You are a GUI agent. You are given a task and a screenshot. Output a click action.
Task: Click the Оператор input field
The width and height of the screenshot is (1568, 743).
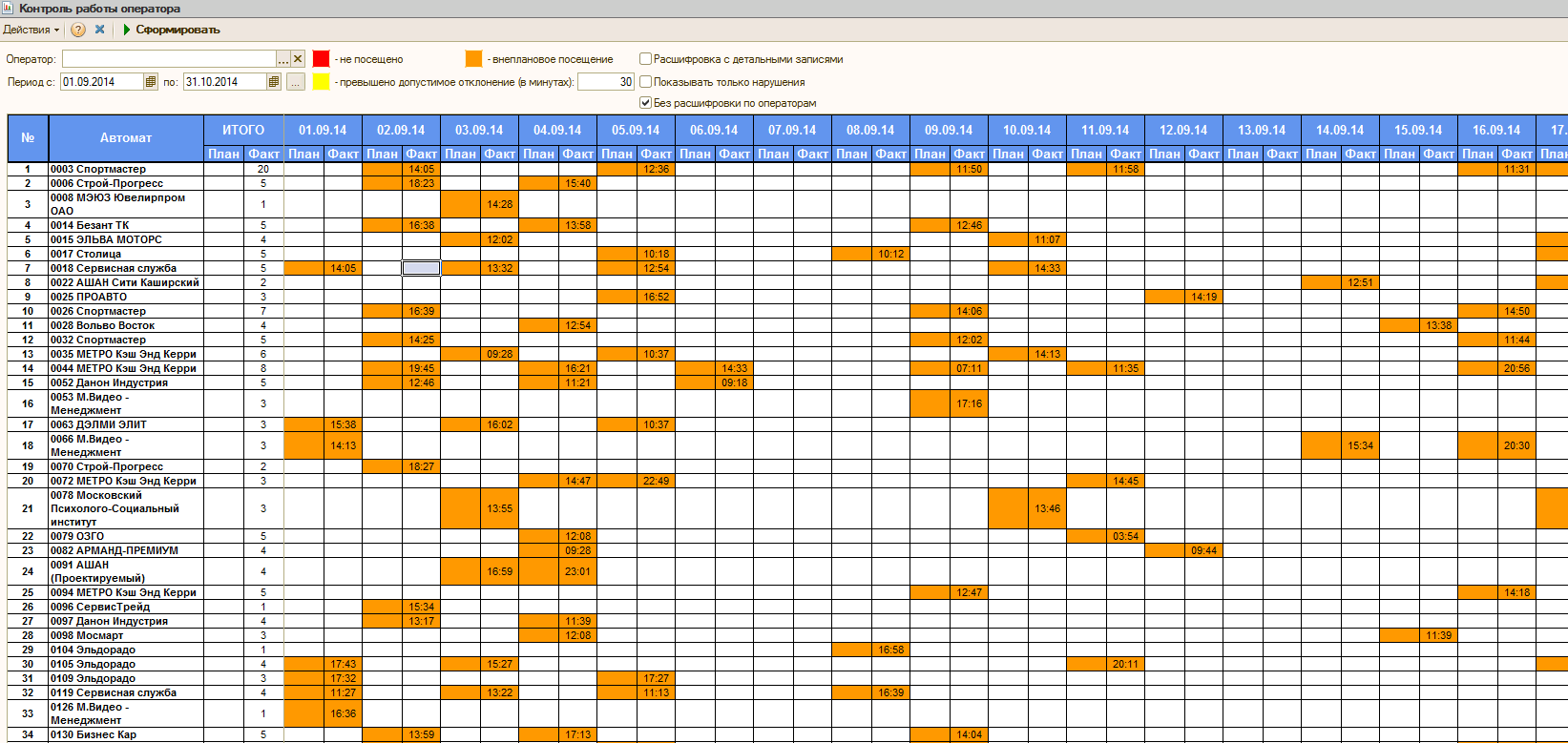pyautogui.click(x=169, y=59)
